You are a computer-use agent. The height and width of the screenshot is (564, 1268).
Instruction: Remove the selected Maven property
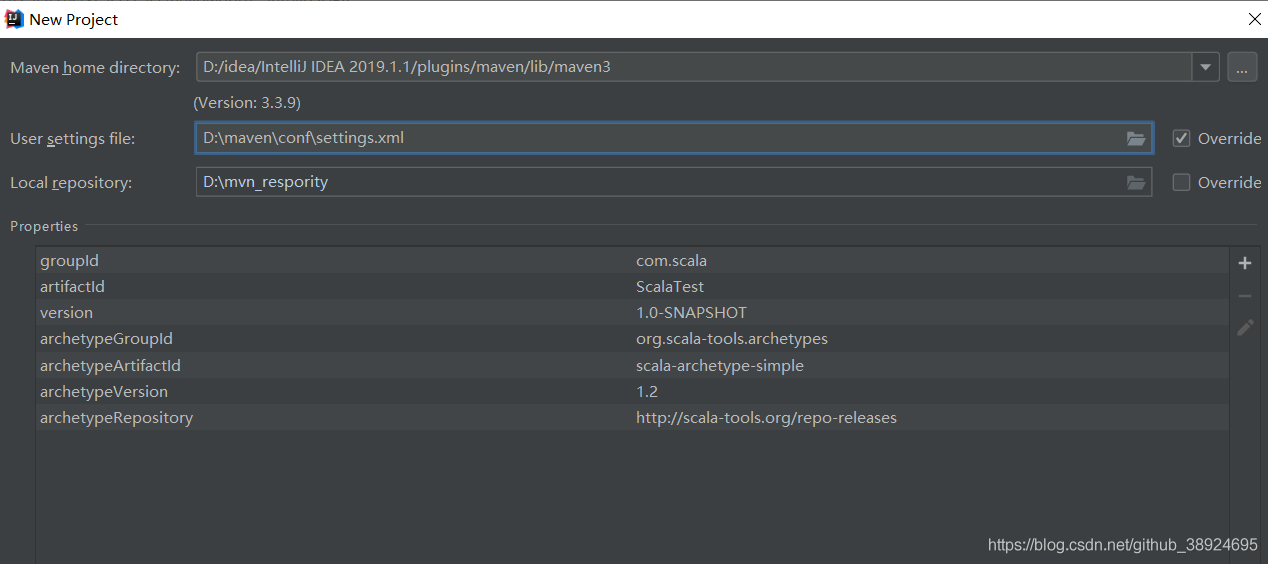coord(1245,296)
